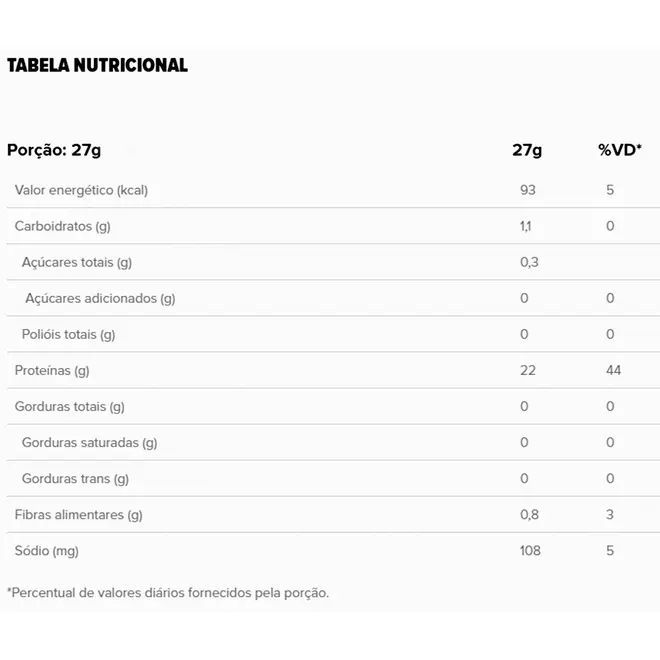This screenshot has height=660, width=660.
Task: Click the 27g column header
Action: click(527, 150)
